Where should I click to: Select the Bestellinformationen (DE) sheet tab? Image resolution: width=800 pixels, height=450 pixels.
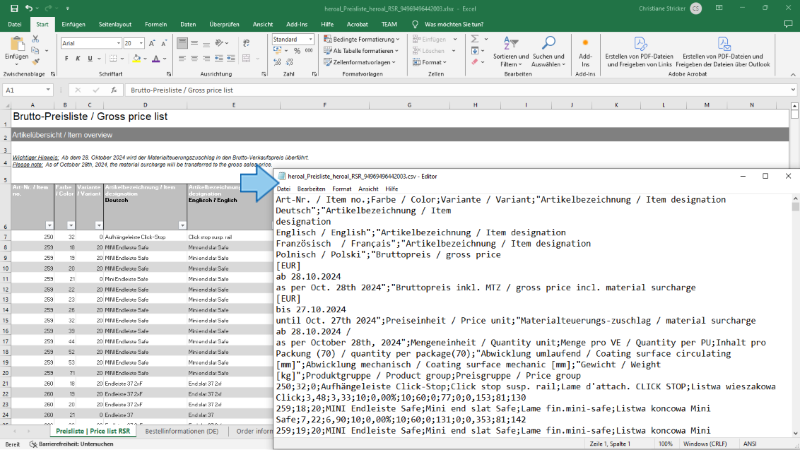[182, 431]
